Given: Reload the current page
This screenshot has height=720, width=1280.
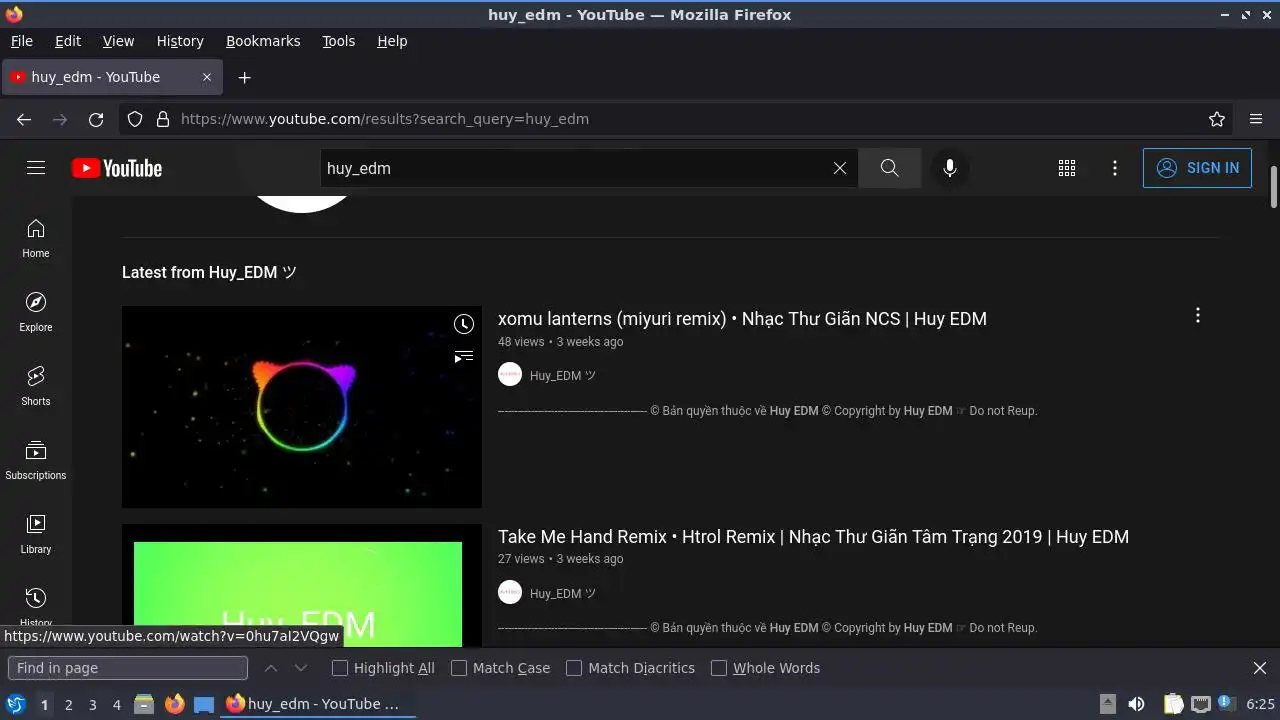Looking at the screenshot, I should pyautogui.click(x=96, y=119).
